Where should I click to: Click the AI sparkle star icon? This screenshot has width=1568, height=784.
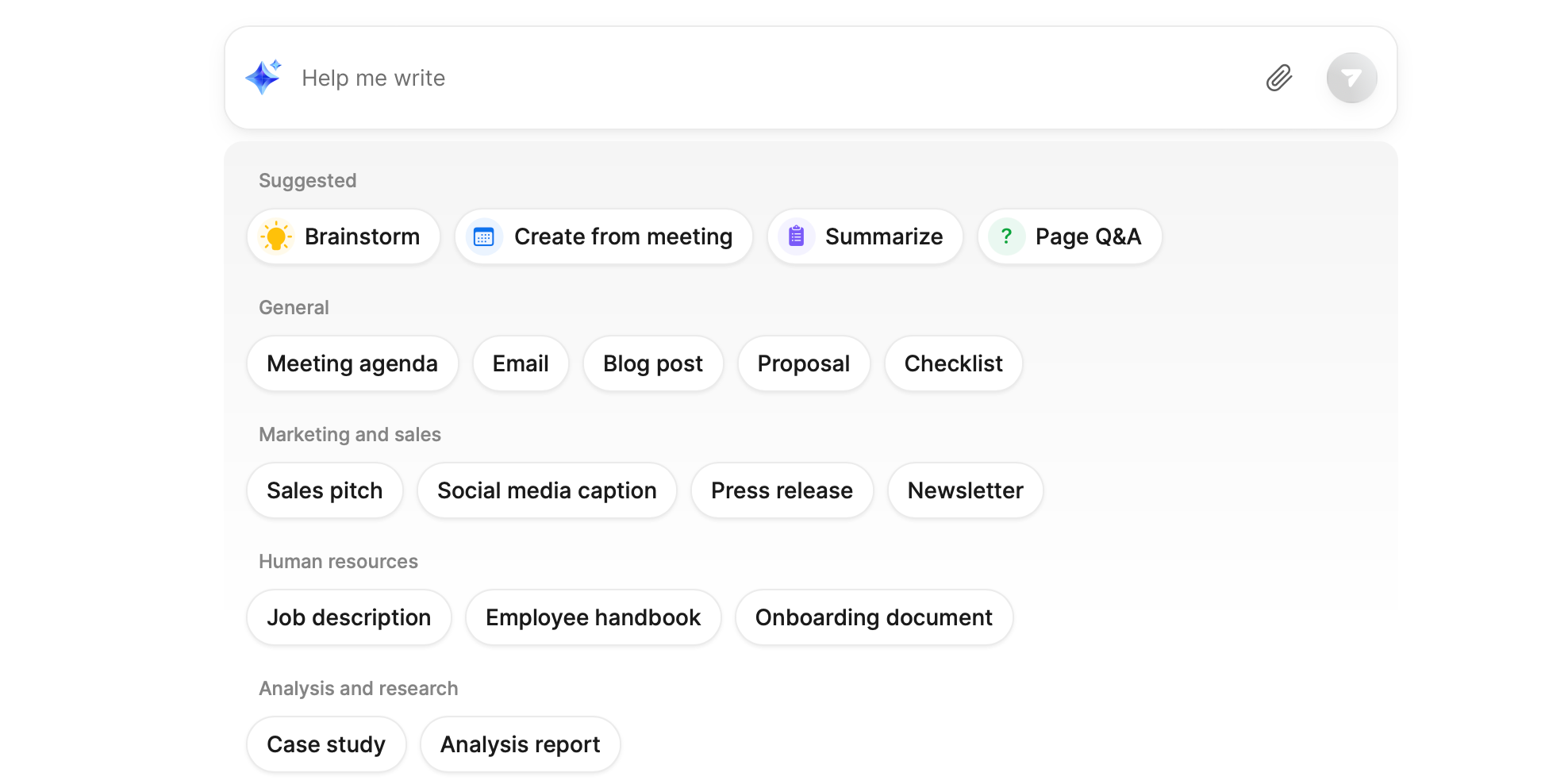[263, 78]
